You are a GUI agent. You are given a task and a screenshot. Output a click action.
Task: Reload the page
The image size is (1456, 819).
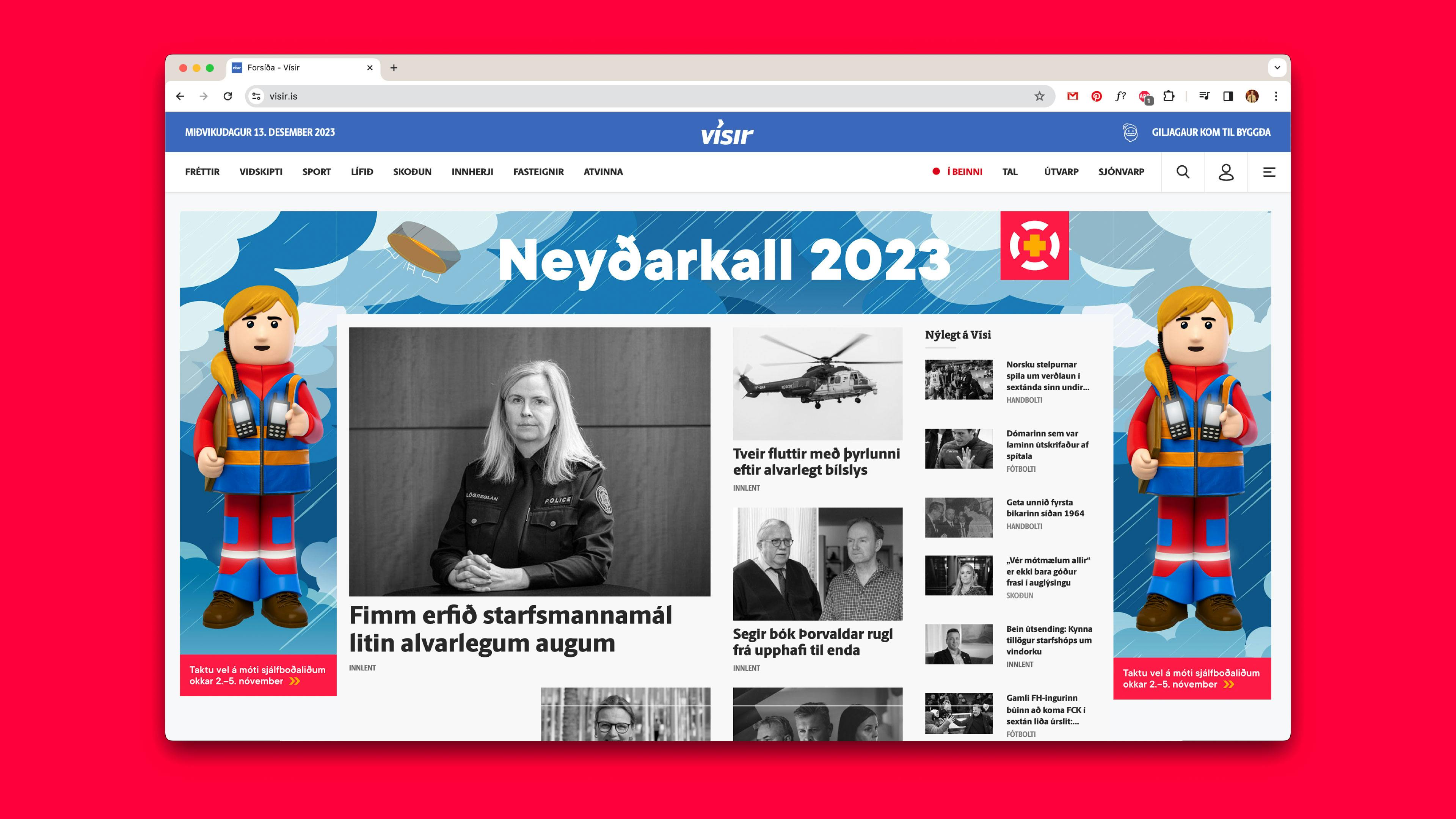[228, 96]
